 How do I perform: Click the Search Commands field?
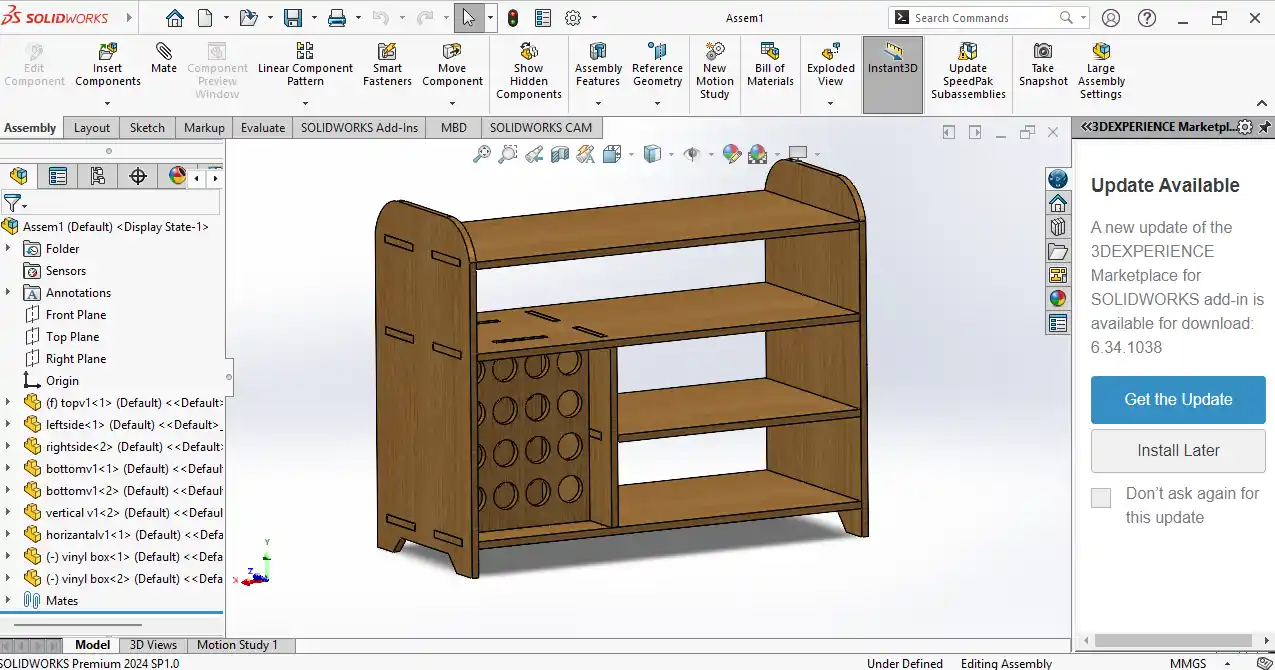click(983, 18)
